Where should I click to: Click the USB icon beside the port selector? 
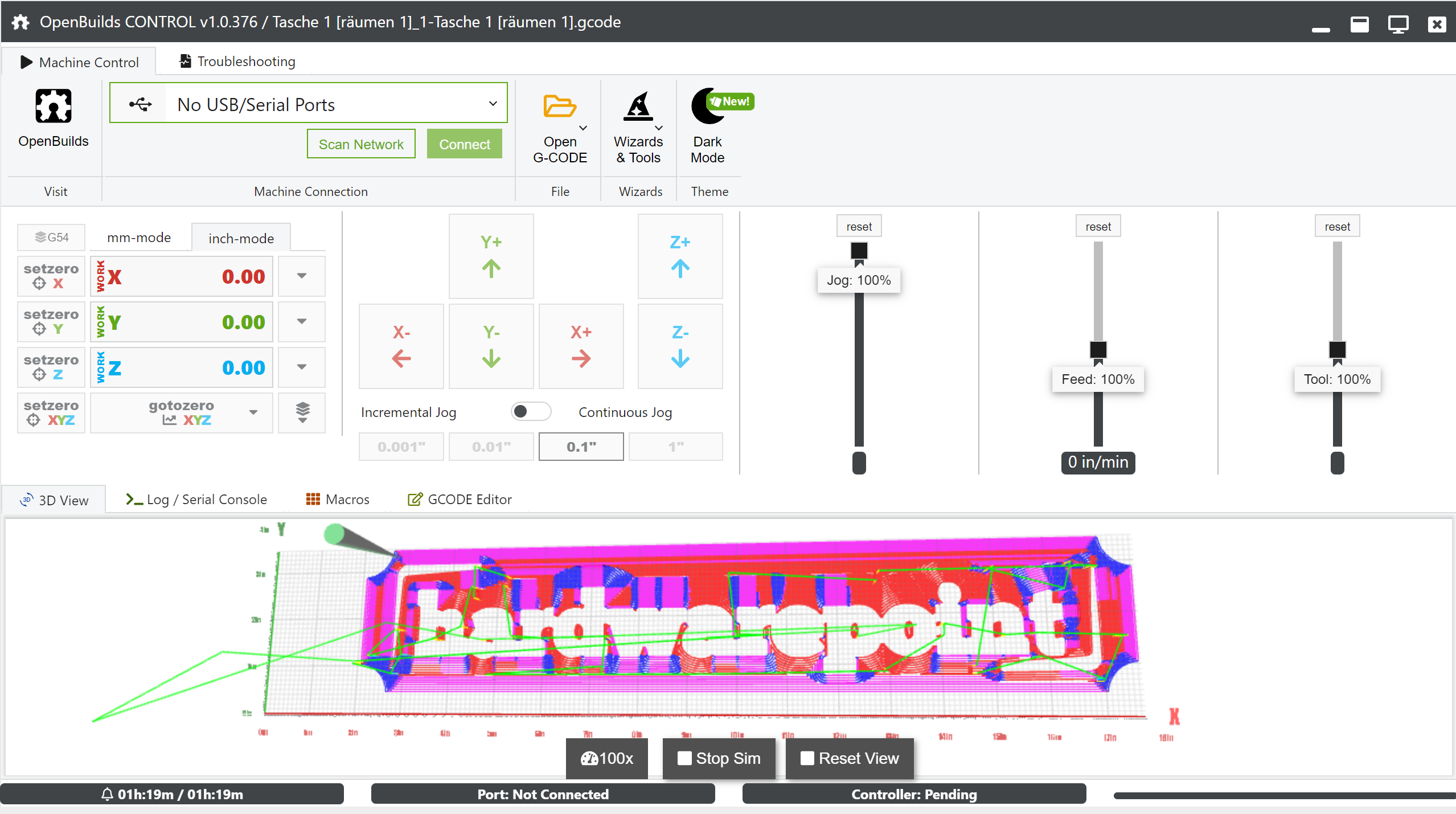(x=140, y=104)
